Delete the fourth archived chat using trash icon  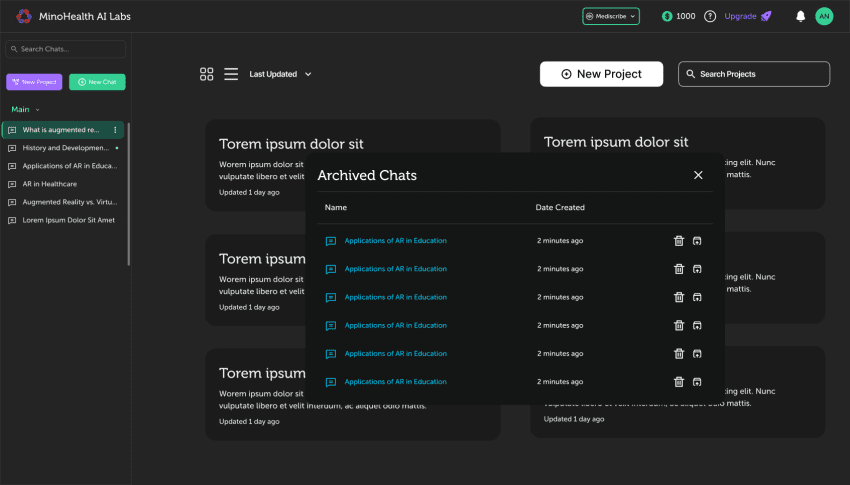(679, 325)
